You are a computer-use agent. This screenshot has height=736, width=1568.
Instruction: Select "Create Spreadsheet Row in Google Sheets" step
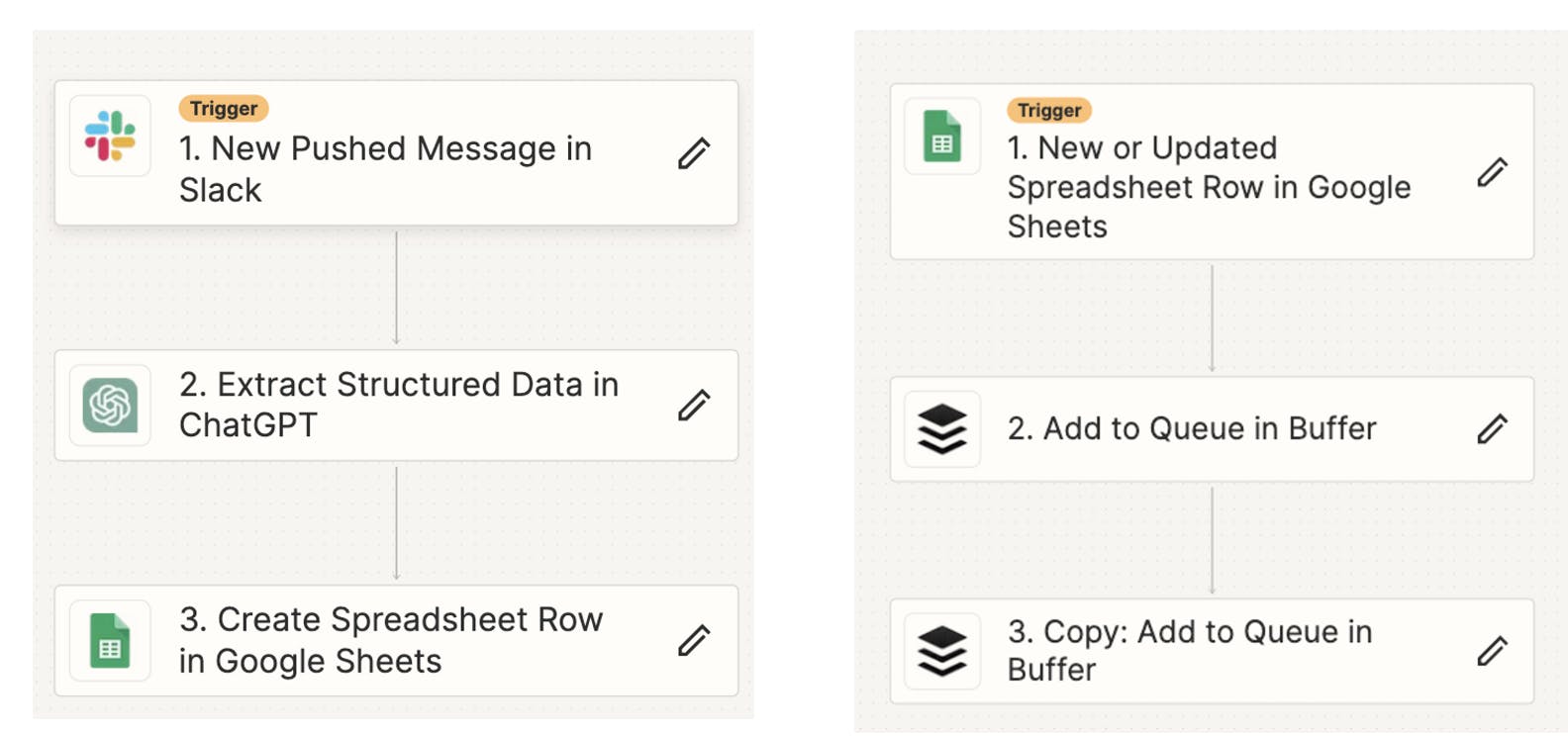point(390,640)
